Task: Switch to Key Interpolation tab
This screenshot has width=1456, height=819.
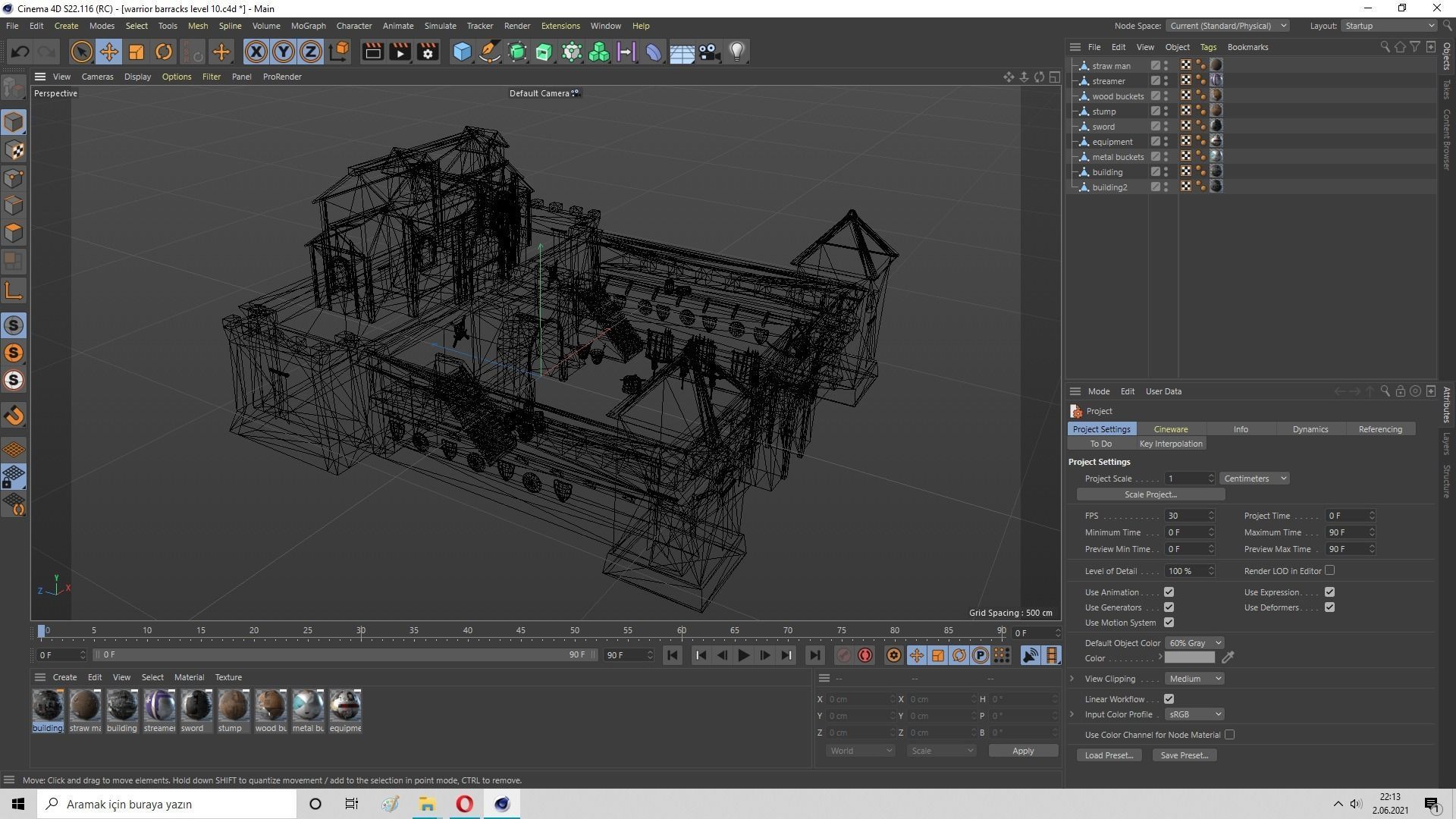Action: pyautogui.click(x=1170, y=444)
